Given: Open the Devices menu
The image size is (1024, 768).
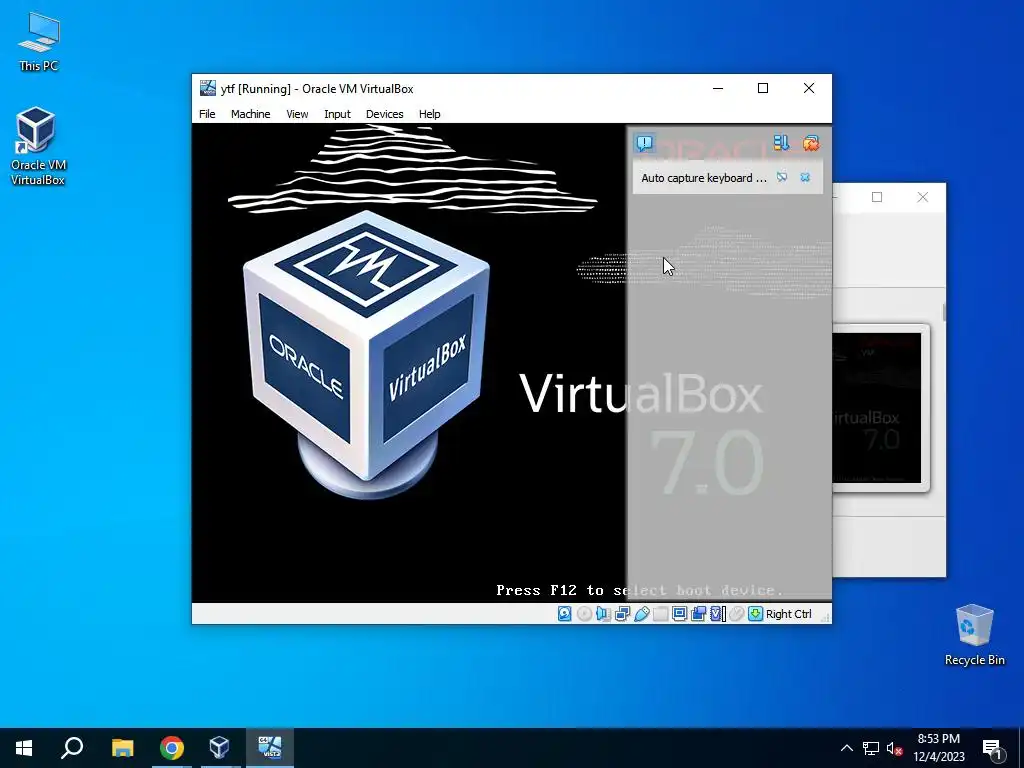Looking at the screenshot, I should pyautogui.click(x=384, y=114).
